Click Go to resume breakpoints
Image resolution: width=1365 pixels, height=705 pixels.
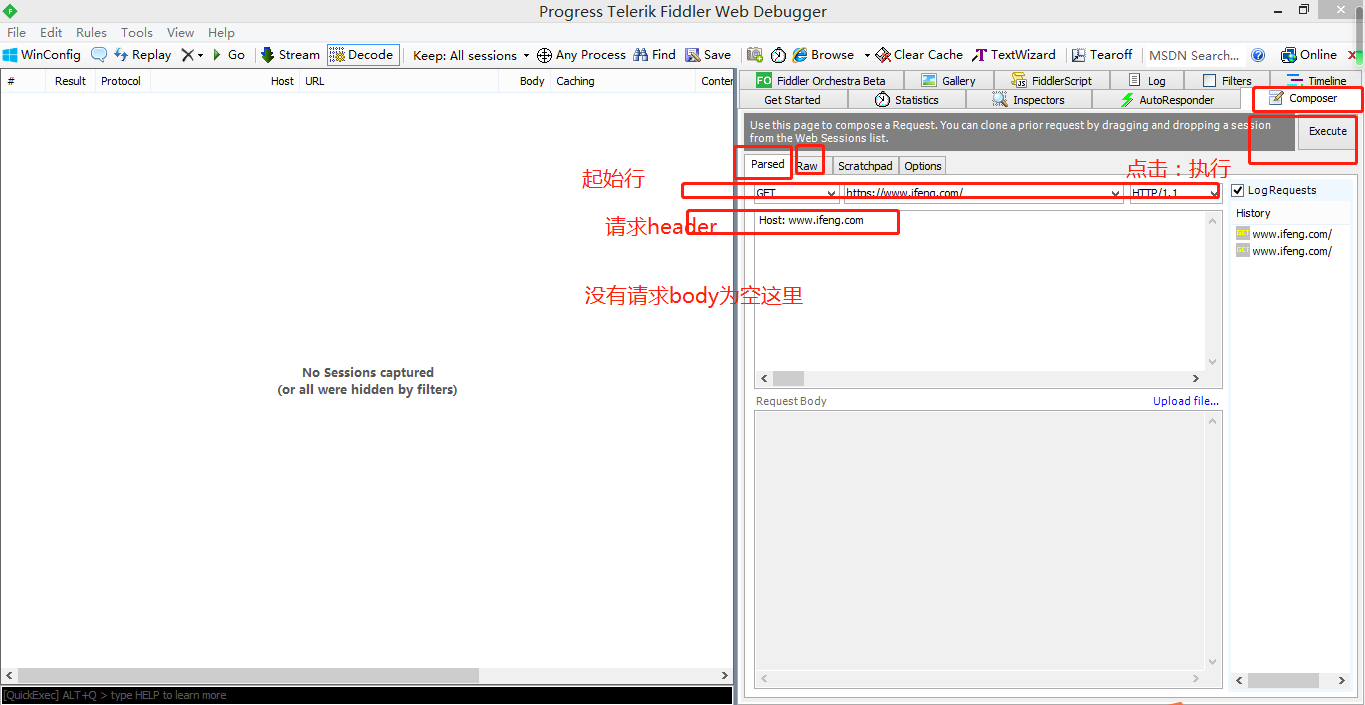click(228, 55)
